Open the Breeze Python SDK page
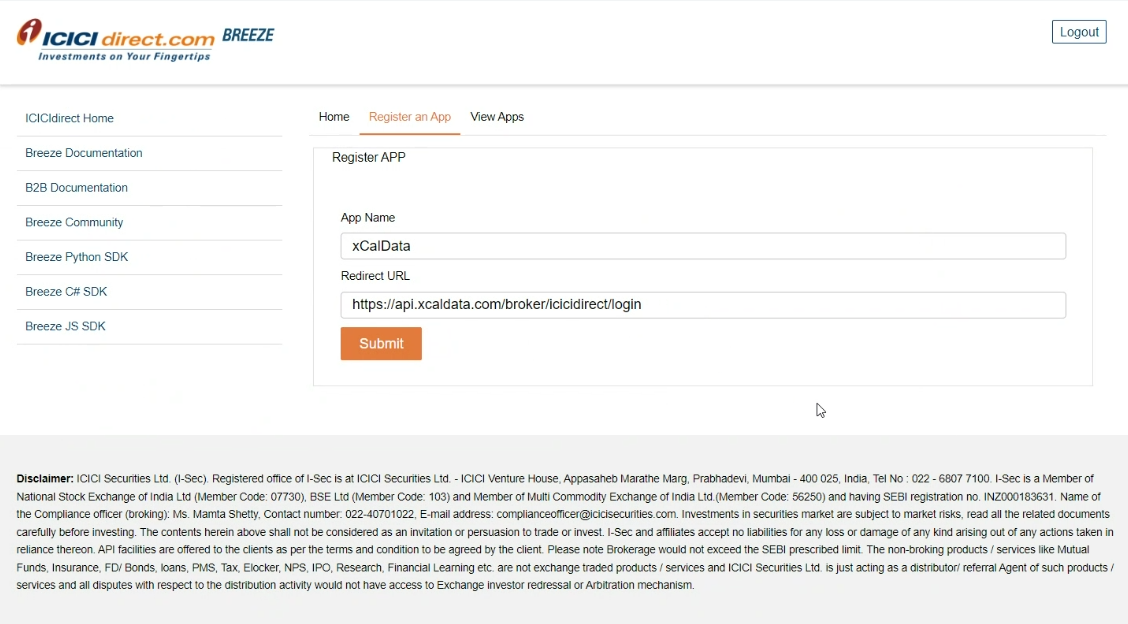 76,257
